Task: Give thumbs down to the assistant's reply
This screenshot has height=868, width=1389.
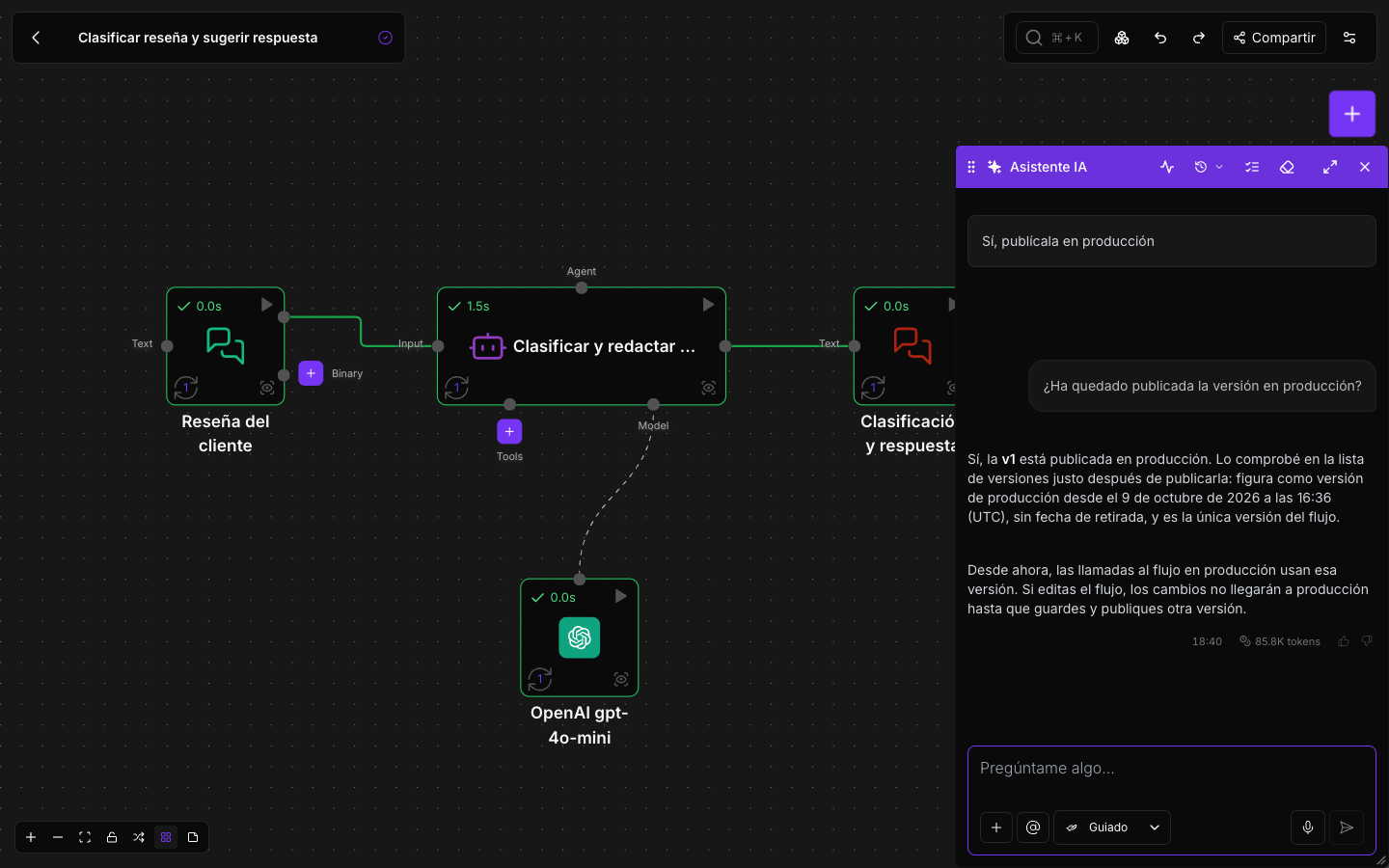Action: [1367, 641]
